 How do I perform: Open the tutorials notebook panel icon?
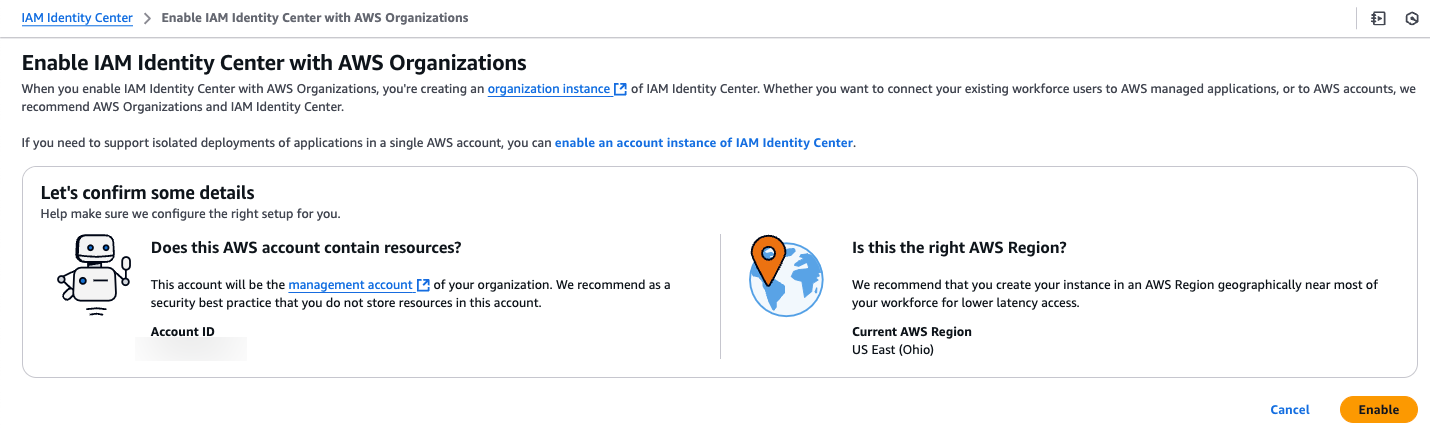coord(1378,18)
